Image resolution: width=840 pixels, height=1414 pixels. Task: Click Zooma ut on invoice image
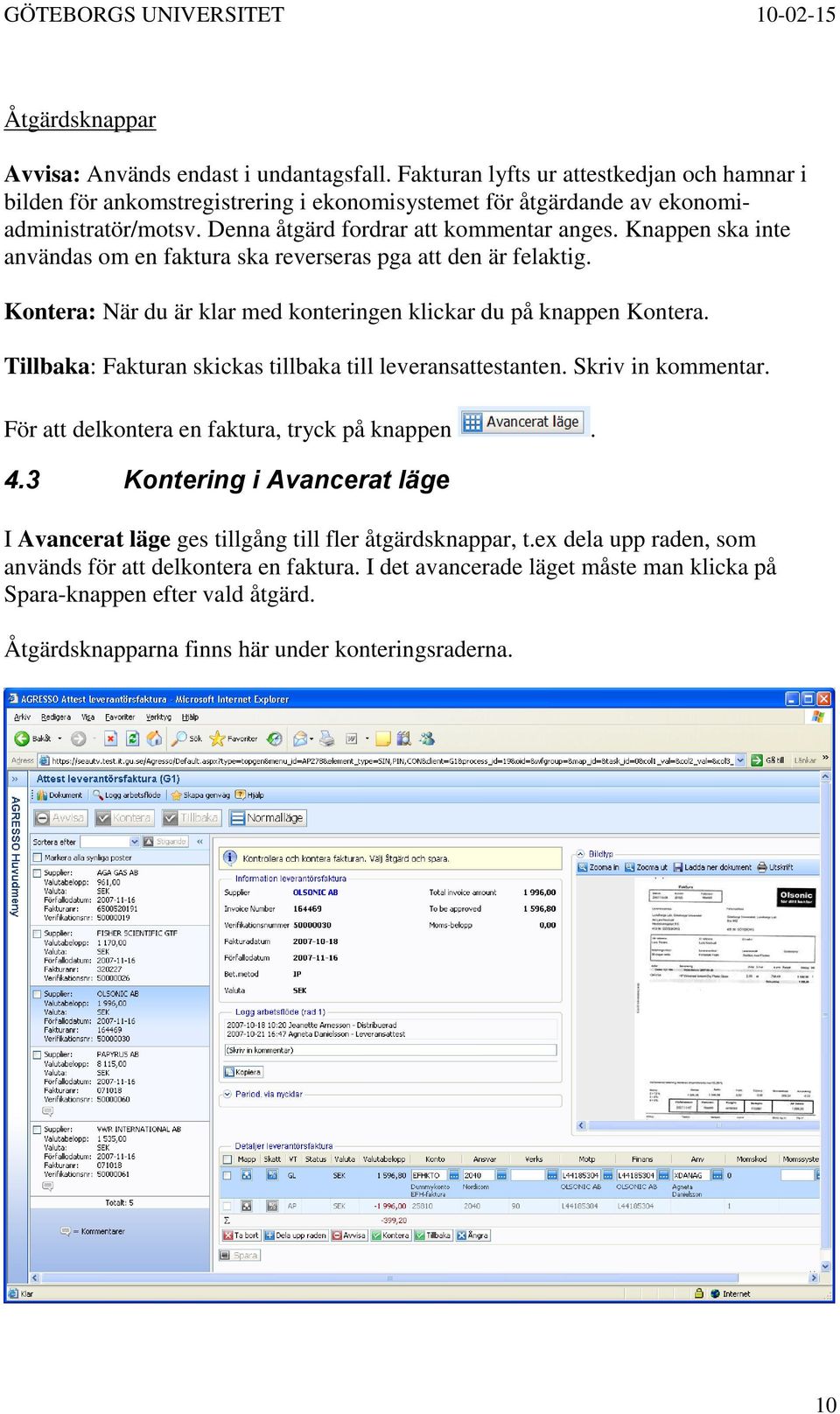[646, 867]
